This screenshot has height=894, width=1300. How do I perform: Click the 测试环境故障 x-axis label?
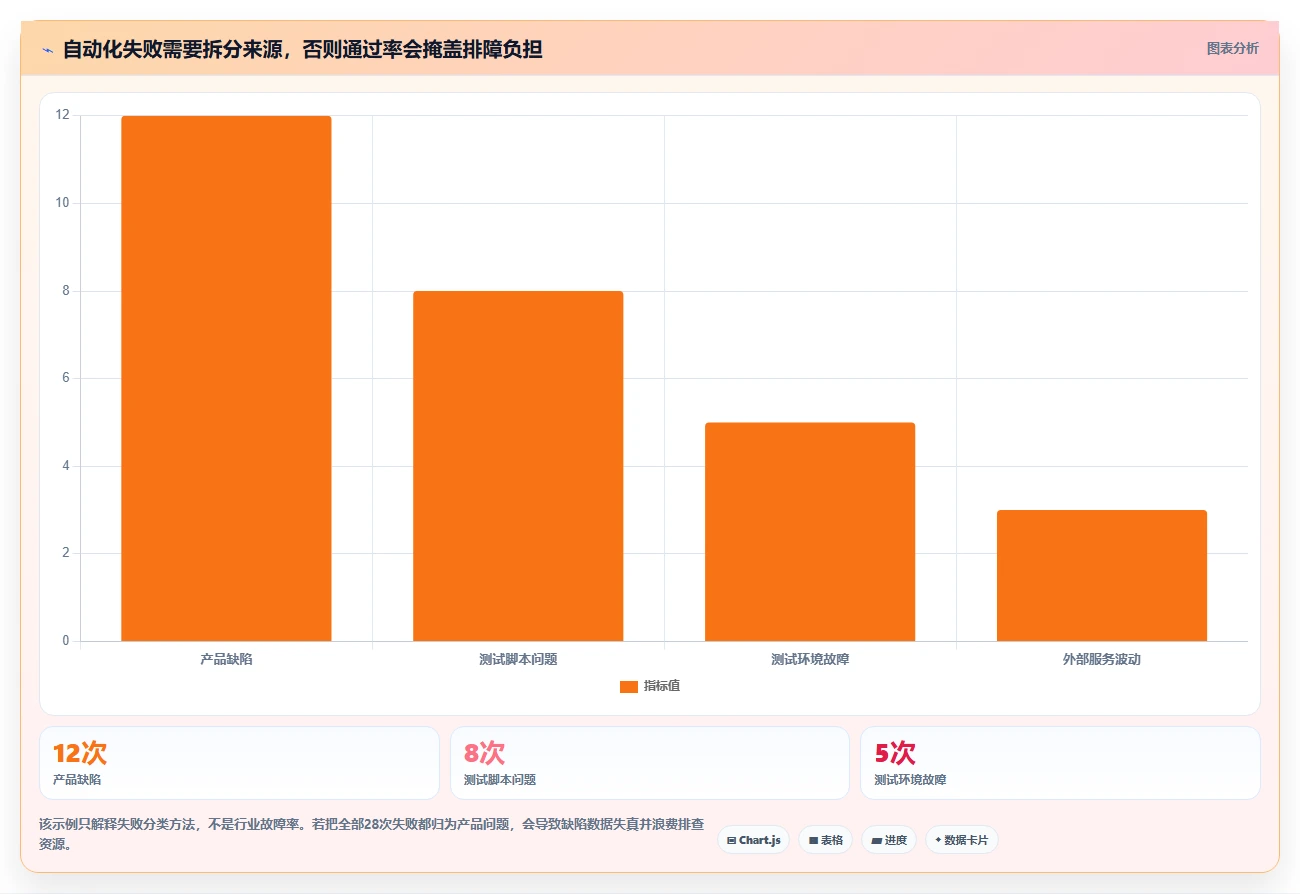coord(810,659)
